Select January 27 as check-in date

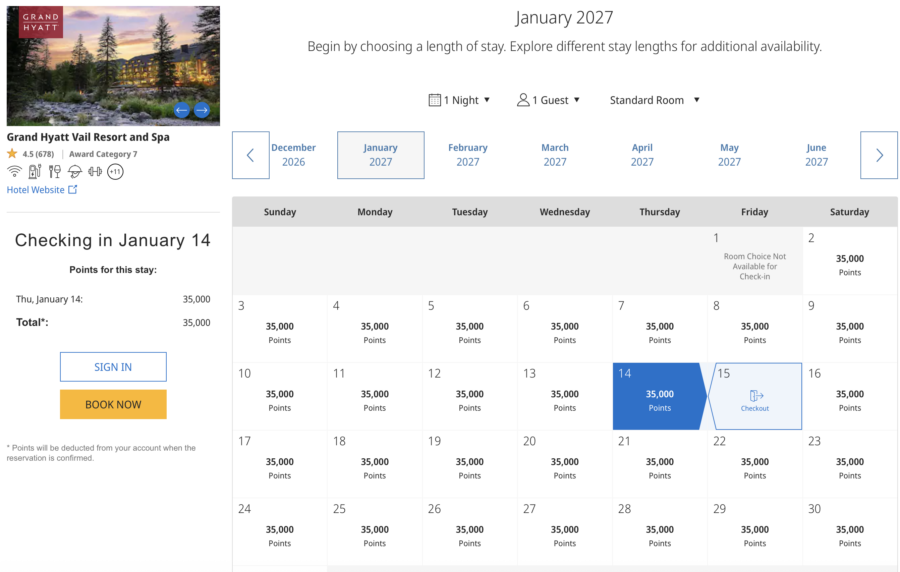[565, 532]
